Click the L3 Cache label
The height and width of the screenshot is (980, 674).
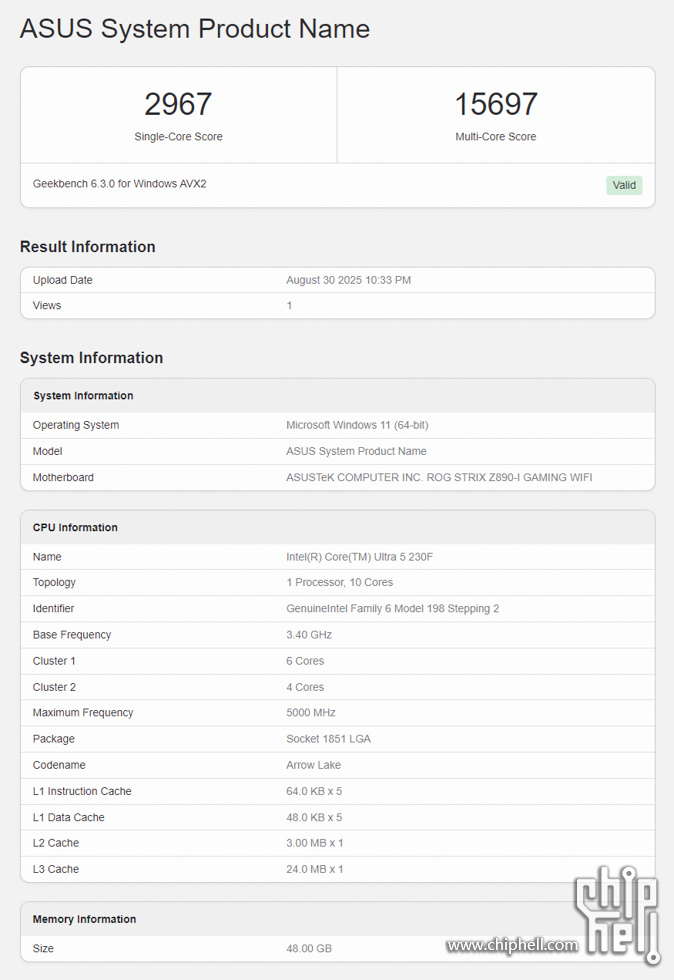(x=56, y=869)
